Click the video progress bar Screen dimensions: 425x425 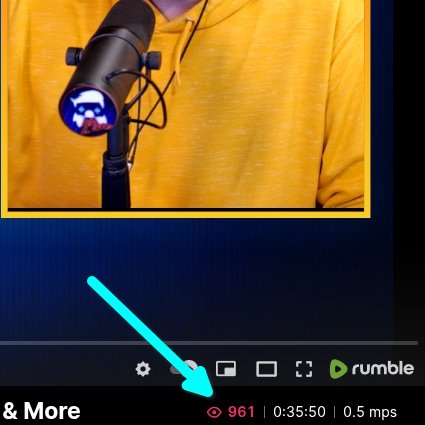[209, 343]
